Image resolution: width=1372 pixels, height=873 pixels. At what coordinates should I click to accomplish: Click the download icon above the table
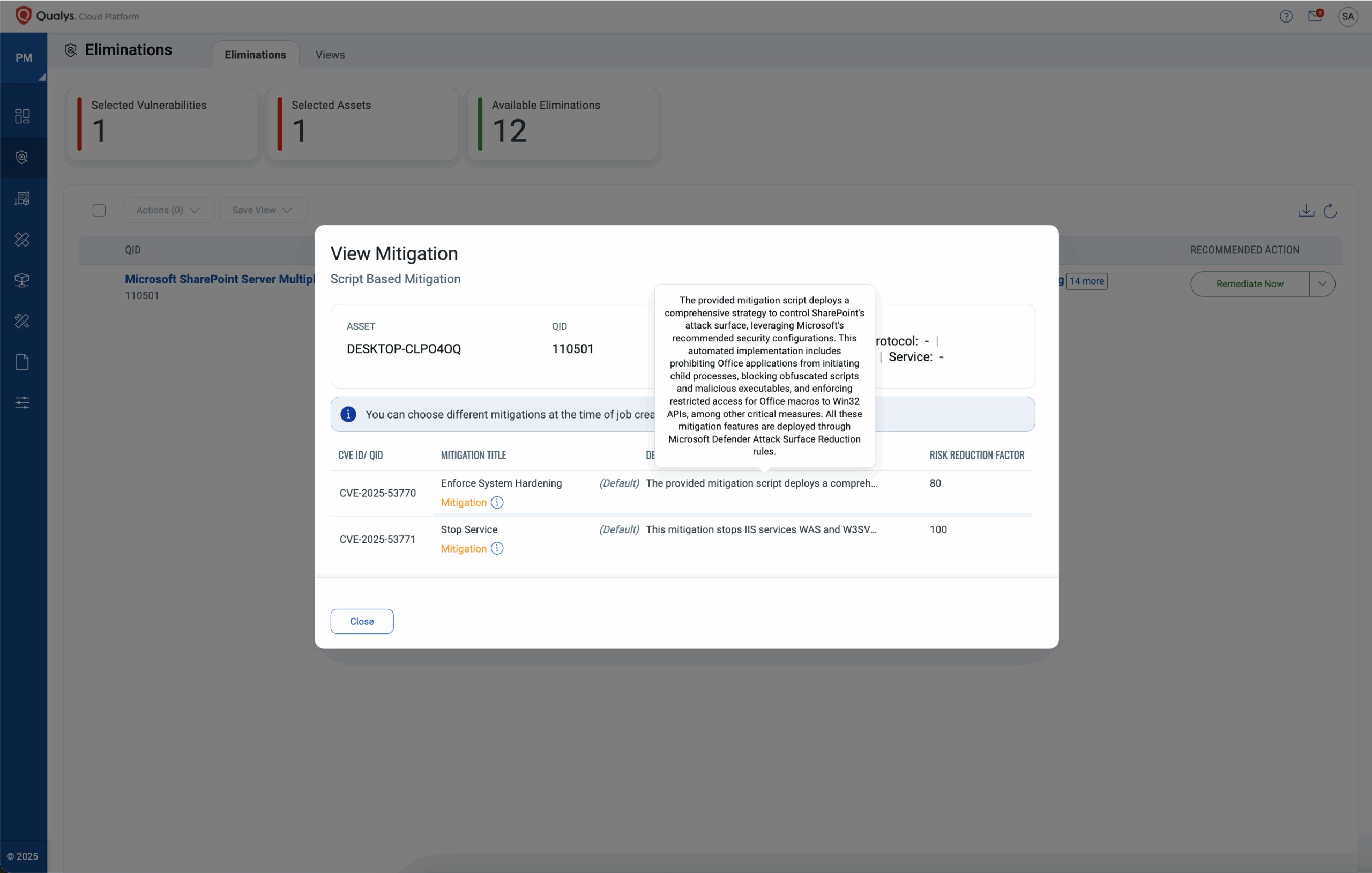(1306, 211)
